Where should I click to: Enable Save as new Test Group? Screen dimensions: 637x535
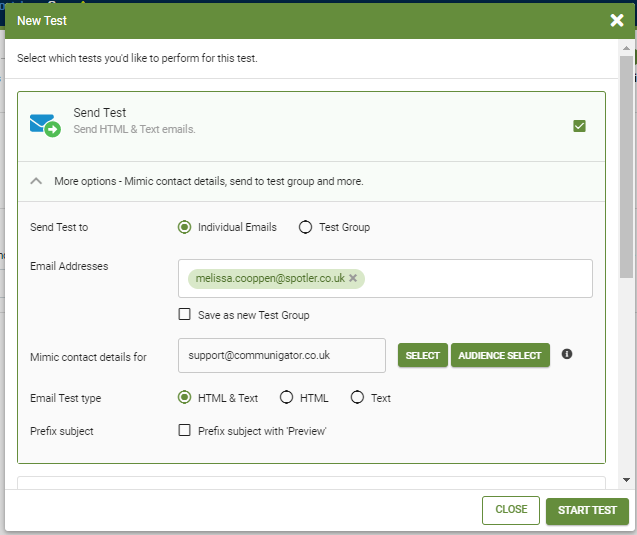coord(184,315)
